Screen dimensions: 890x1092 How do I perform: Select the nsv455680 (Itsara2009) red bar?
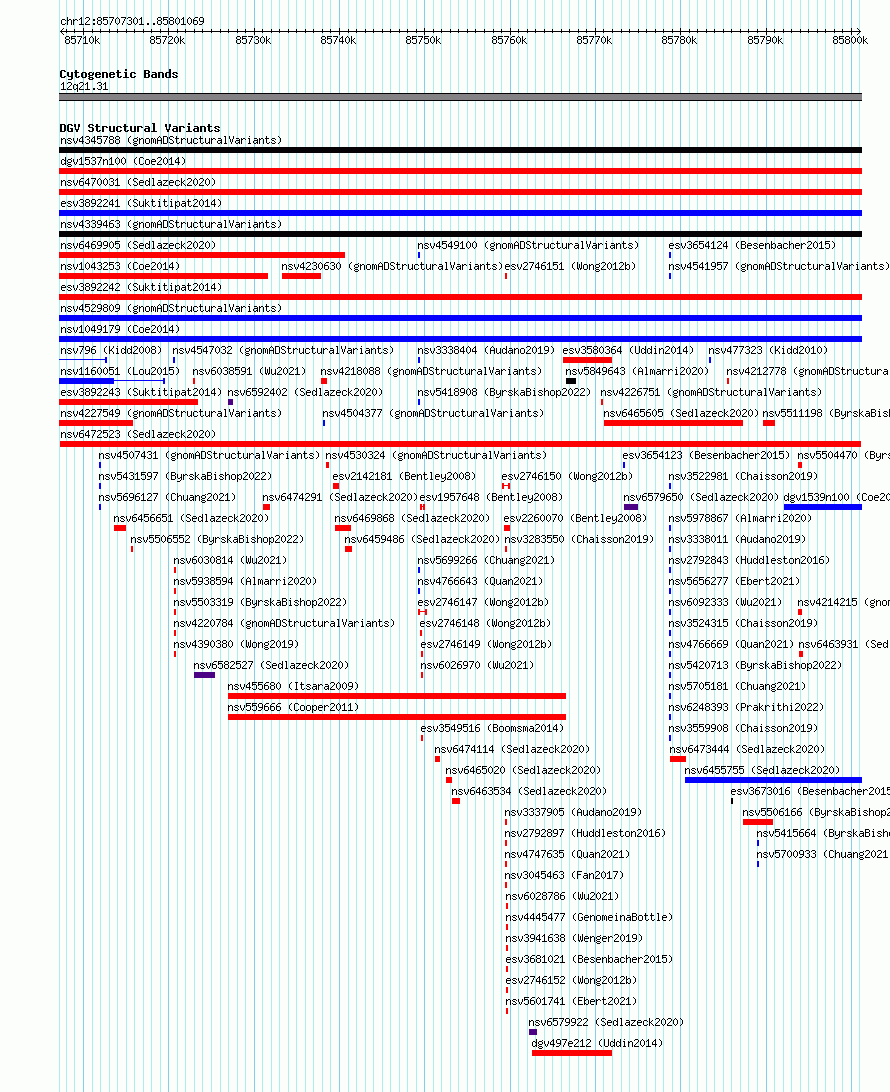[397, 696]
